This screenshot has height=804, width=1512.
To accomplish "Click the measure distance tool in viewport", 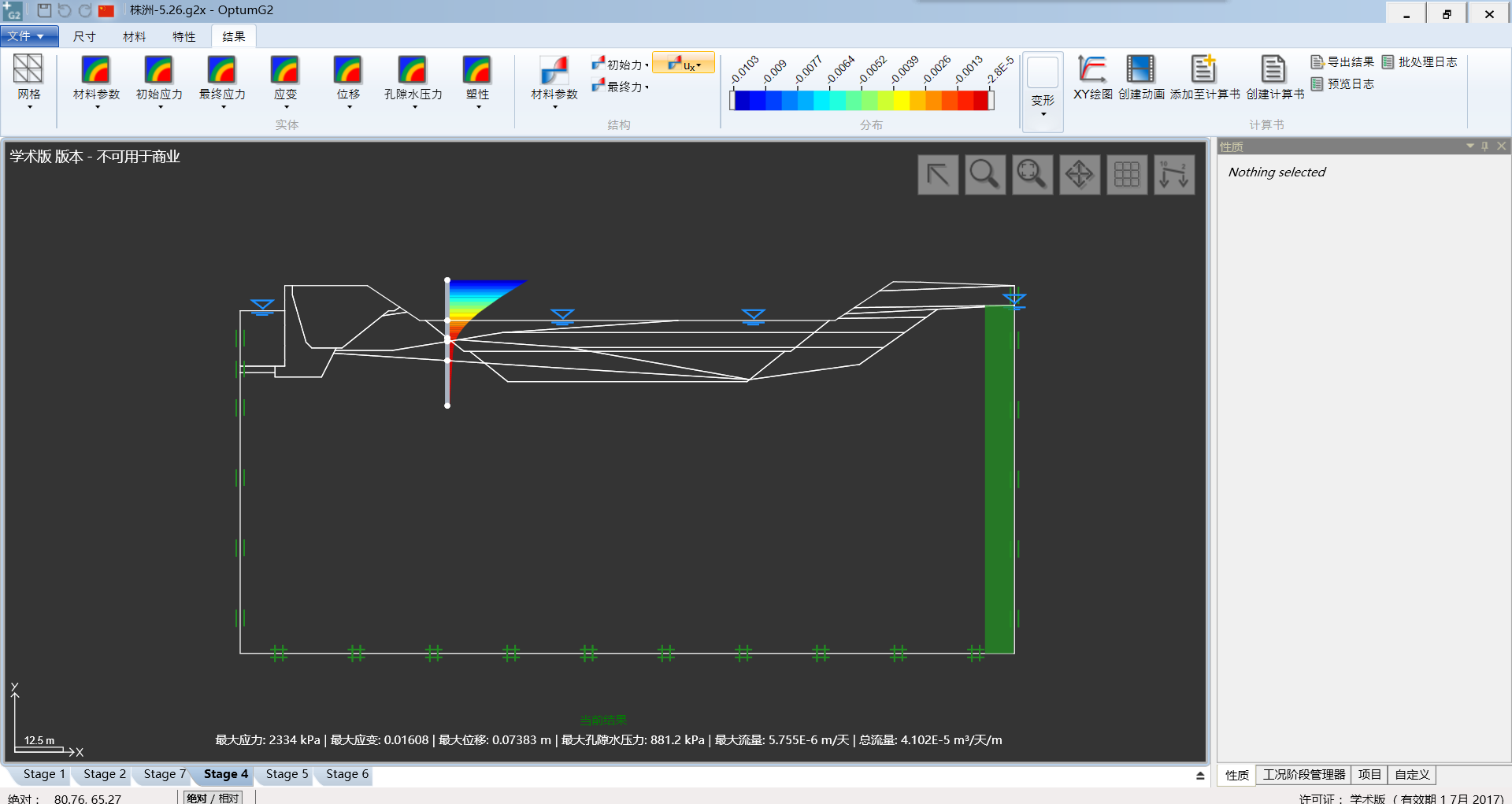I will coord(1174,174).
